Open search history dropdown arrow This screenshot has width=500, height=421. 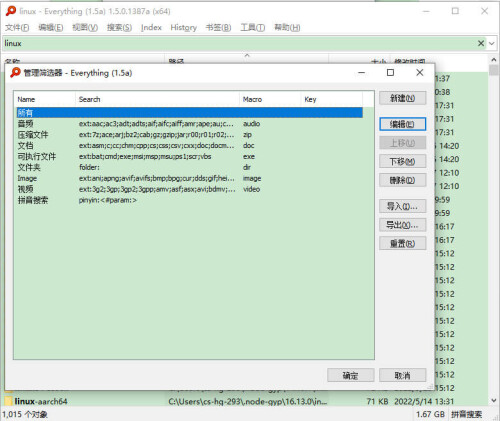pyautogui.click(x=492, y=44)
